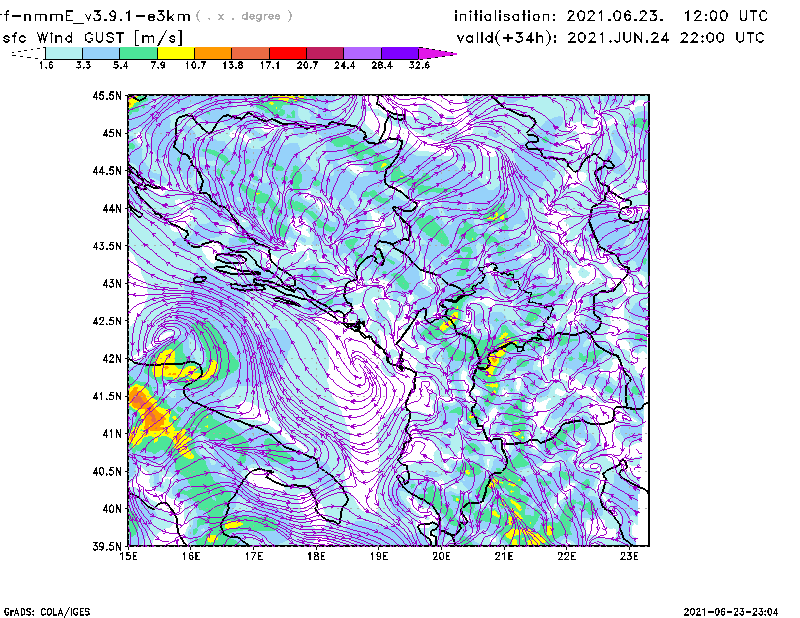Click the latitude label "42.5N"
The image size is (800, 618).
click(107, 321)
